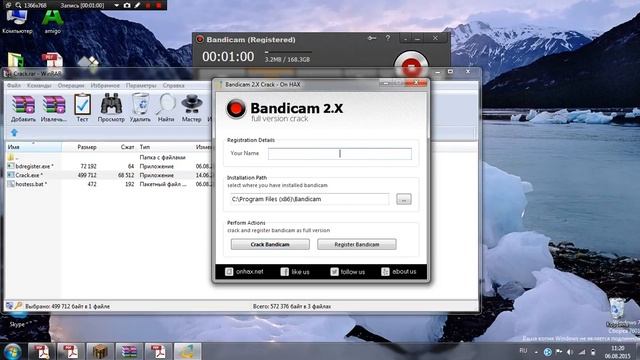Click the Installation Path text field
Image resolution: width=640 pixels, height=360 pixels.
pyautogui.click(x=310, y=199)
